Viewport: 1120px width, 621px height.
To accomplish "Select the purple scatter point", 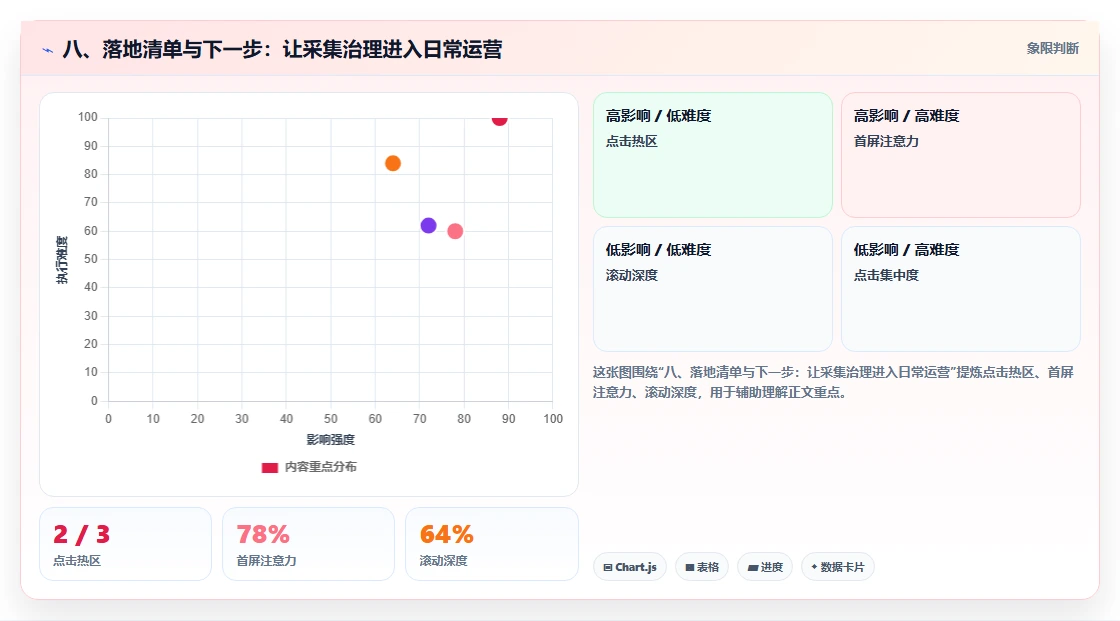I will [x=429, y=226].
